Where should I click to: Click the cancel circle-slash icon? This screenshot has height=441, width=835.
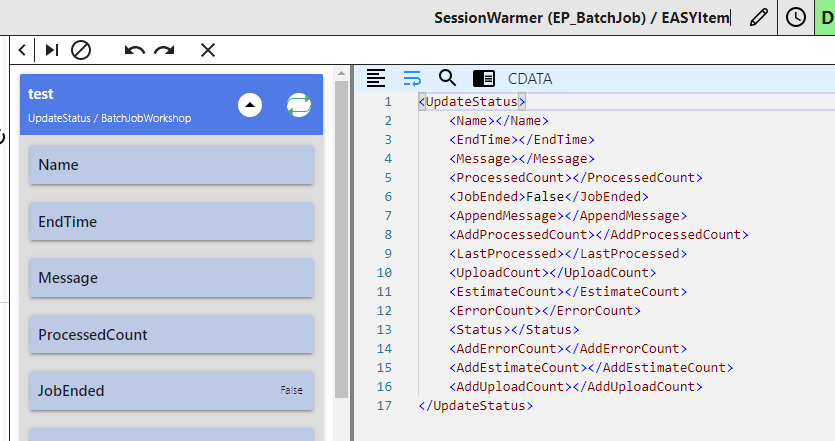81,50
